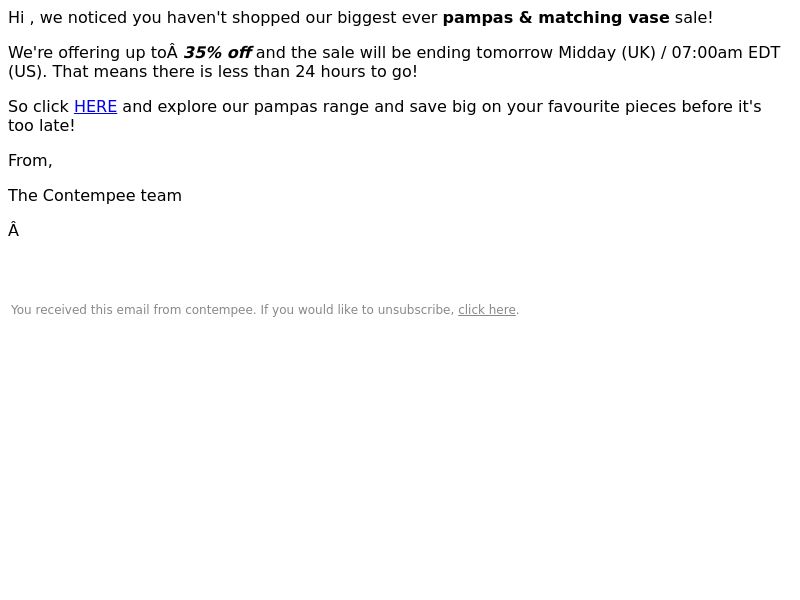Click the bold 'pampas & matching vase' text

pos(556,18)
